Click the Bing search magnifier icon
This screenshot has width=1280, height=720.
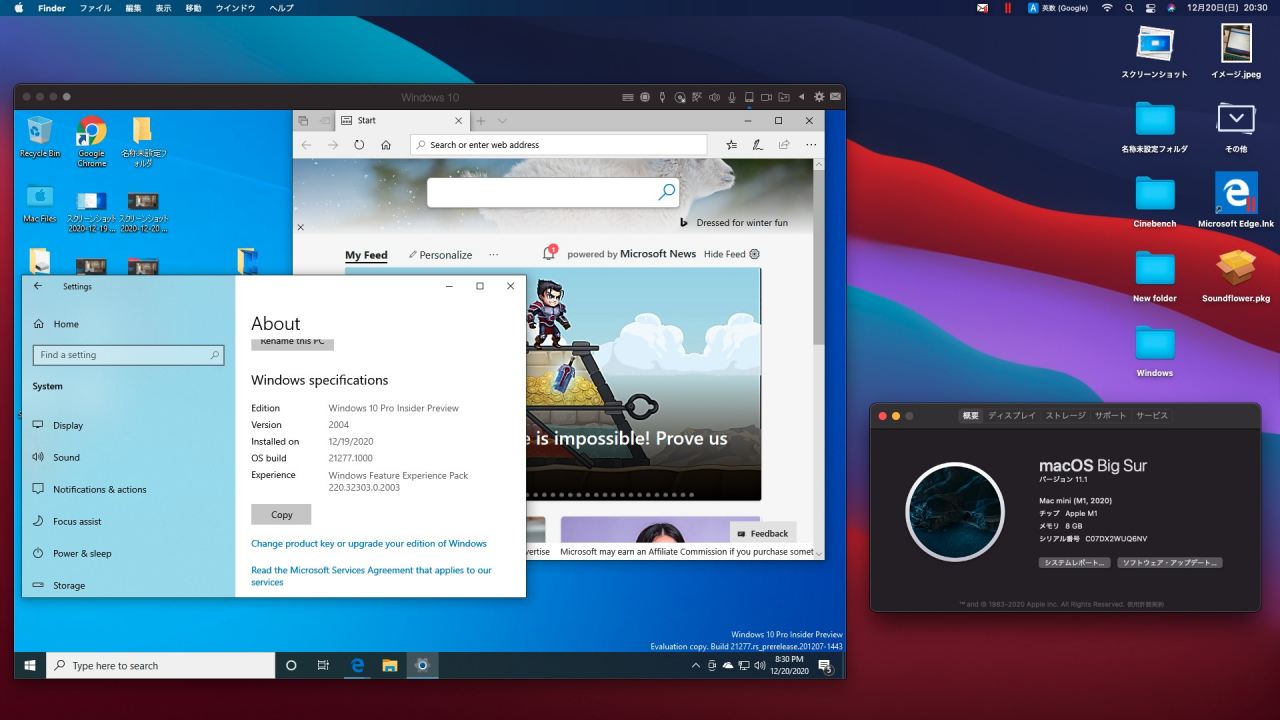click(x=666, y=192)
